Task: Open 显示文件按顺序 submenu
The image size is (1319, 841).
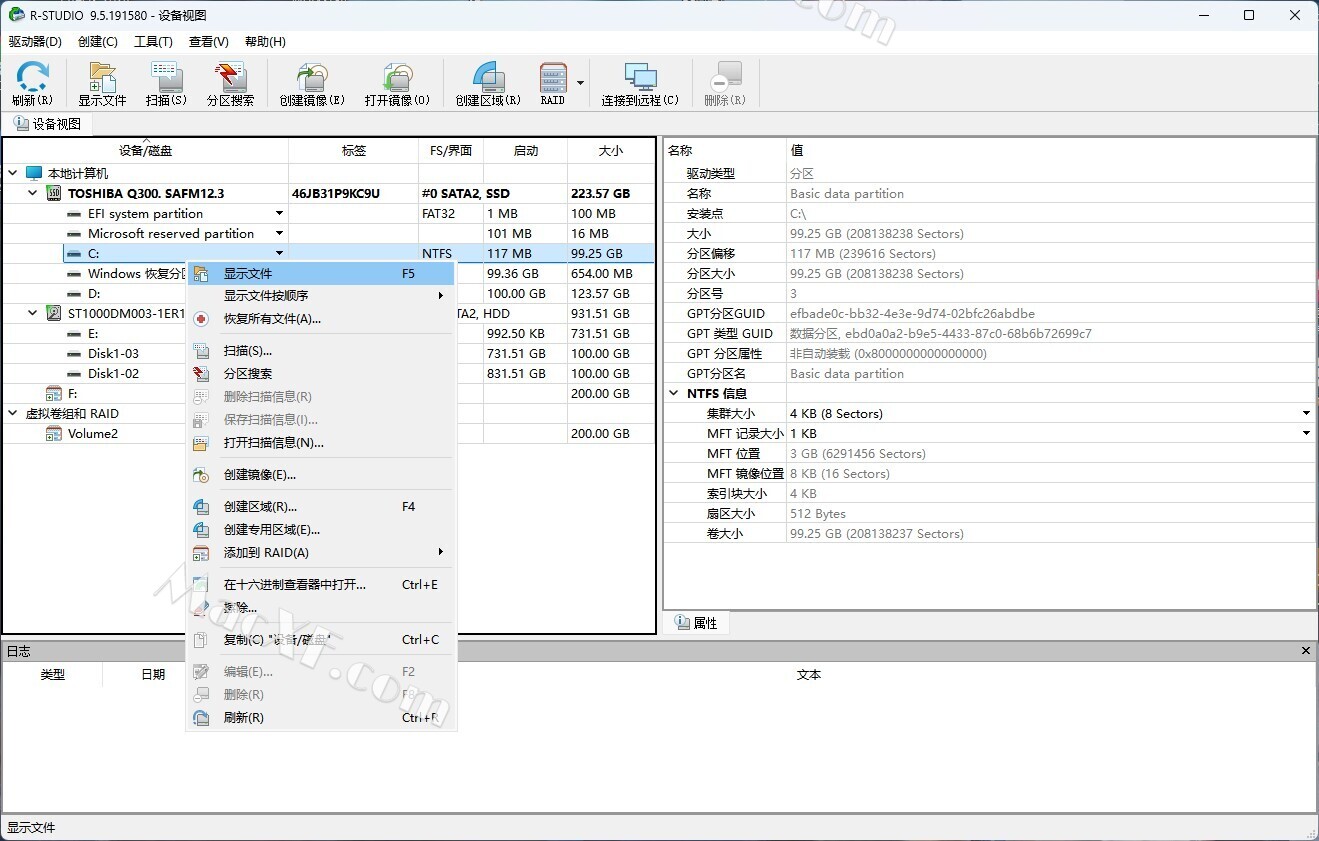Action: (x=321, y=296)
